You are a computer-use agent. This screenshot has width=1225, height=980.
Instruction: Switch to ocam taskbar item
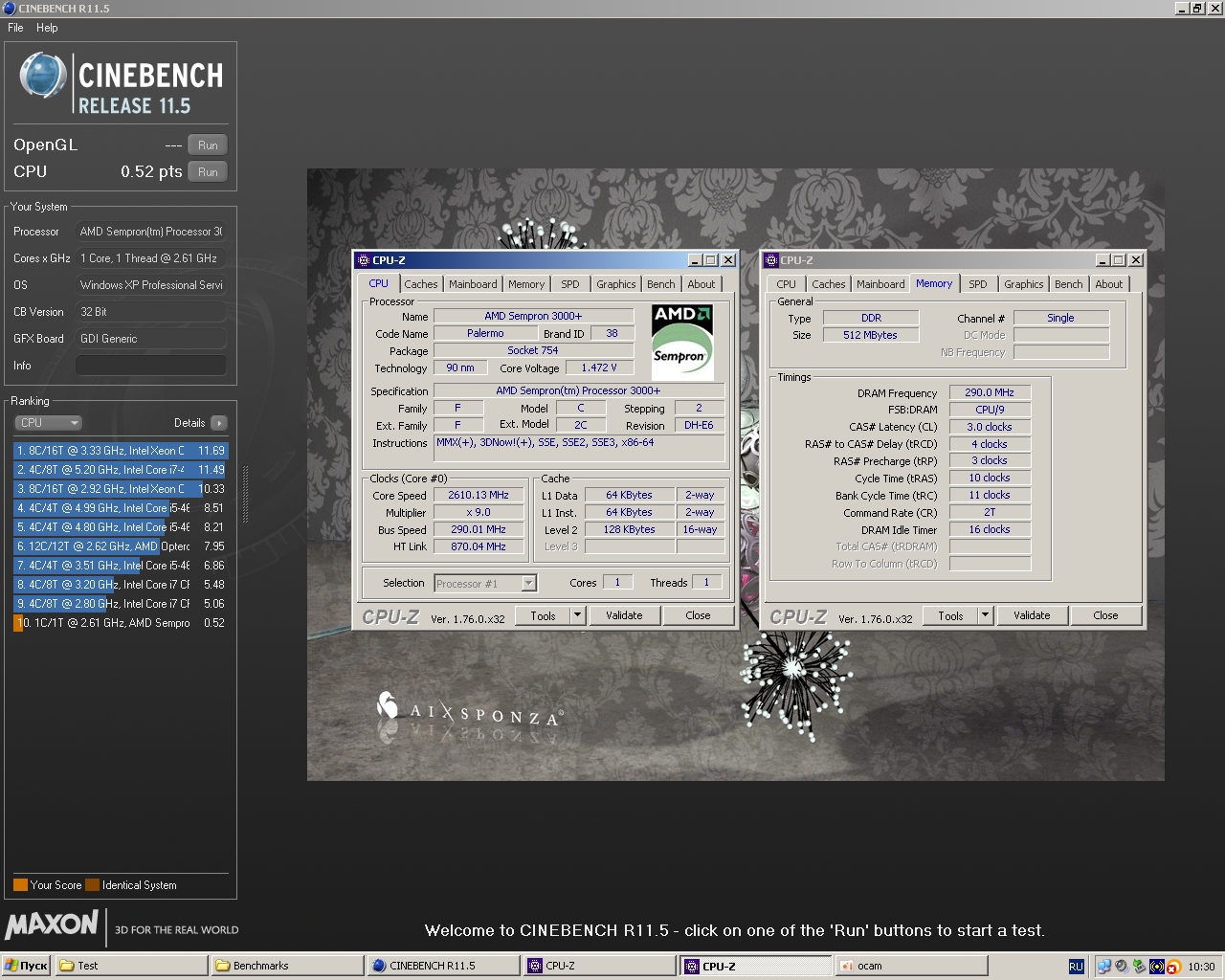coord(911,966)
